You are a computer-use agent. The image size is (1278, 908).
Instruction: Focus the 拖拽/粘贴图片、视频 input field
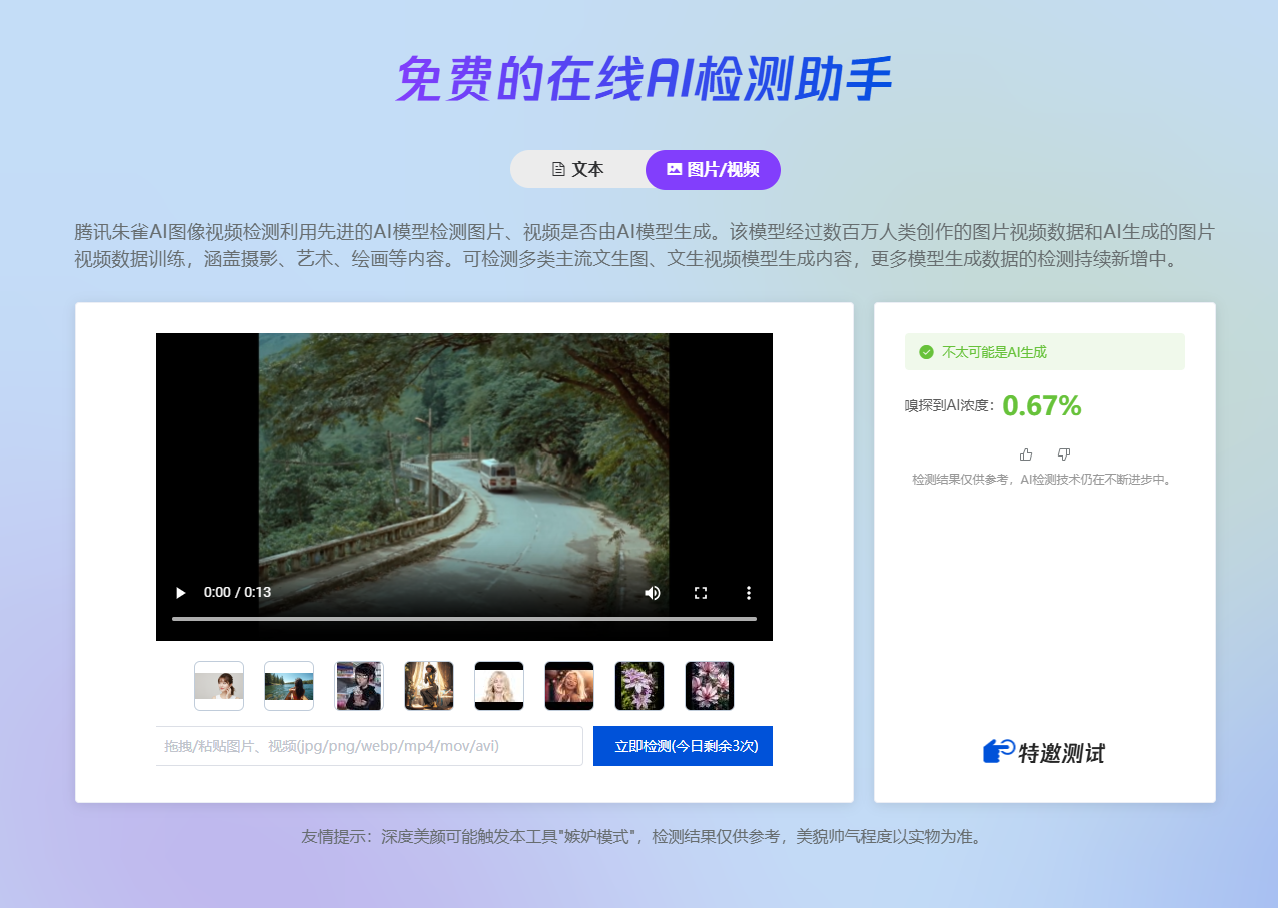(369, 746)
